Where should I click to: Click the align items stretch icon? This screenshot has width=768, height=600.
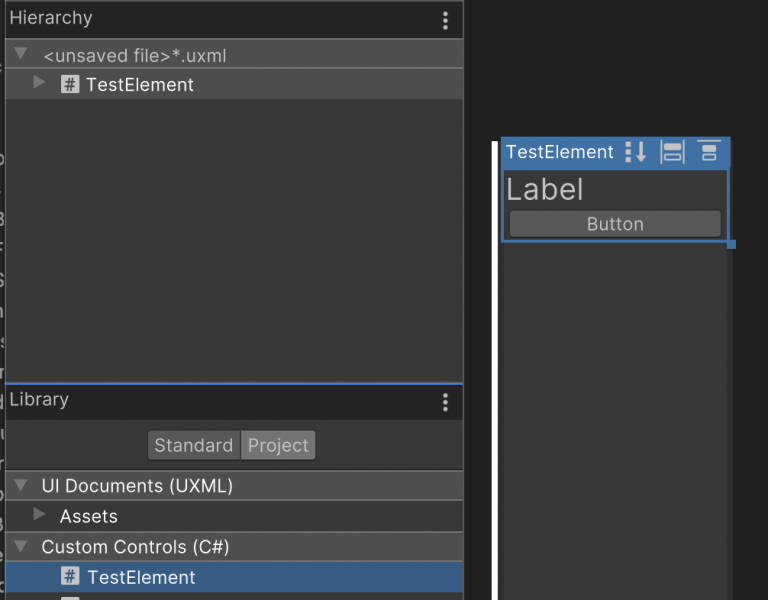672,152
